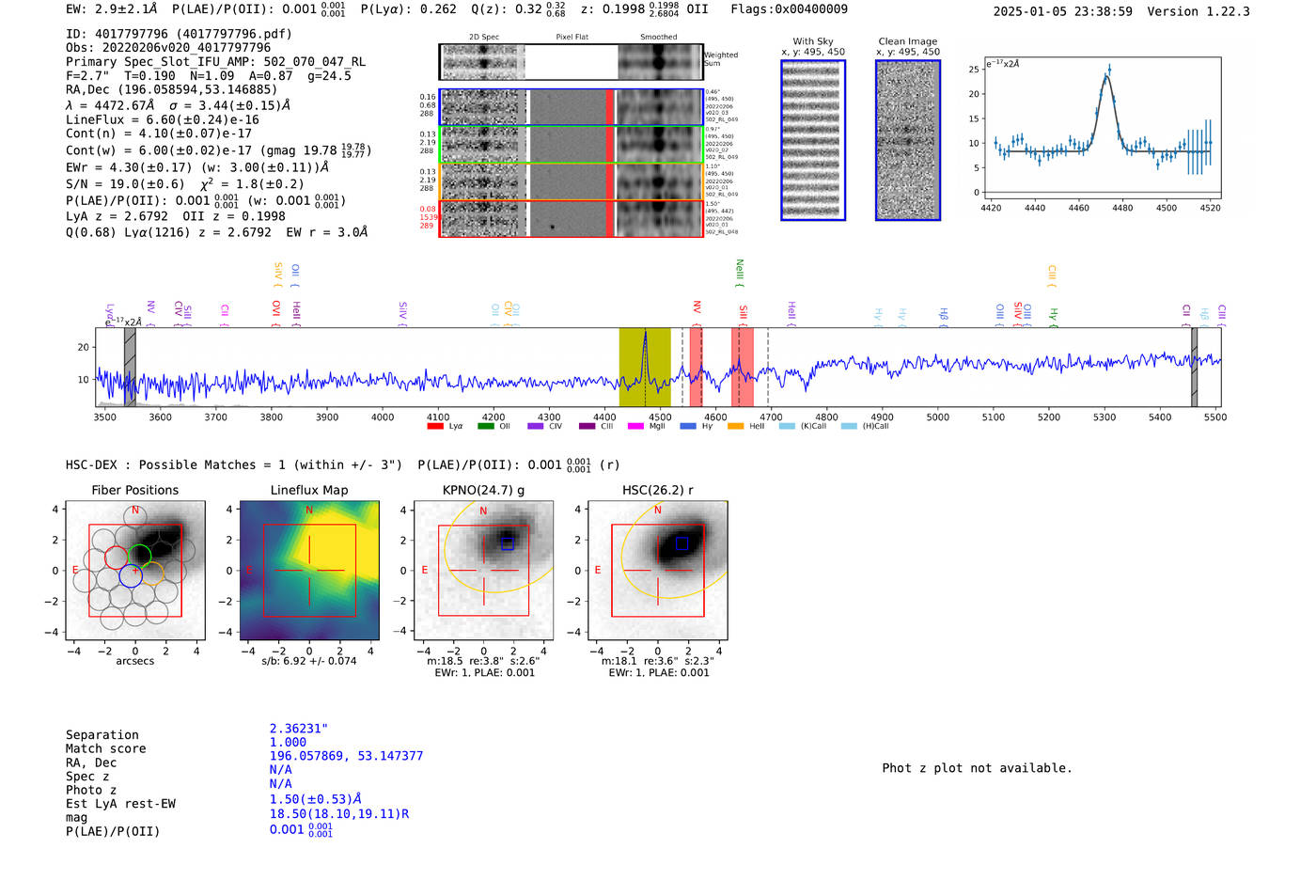Click the hatched gray band near 3550
The image size is (1316, 896).
point(130,368)
